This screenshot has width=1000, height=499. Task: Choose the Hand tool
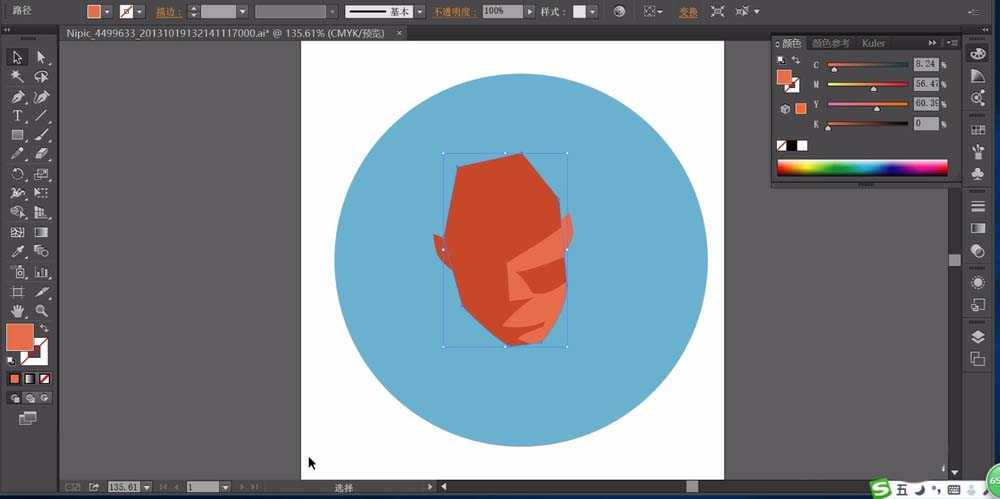[x=17, y=311]
